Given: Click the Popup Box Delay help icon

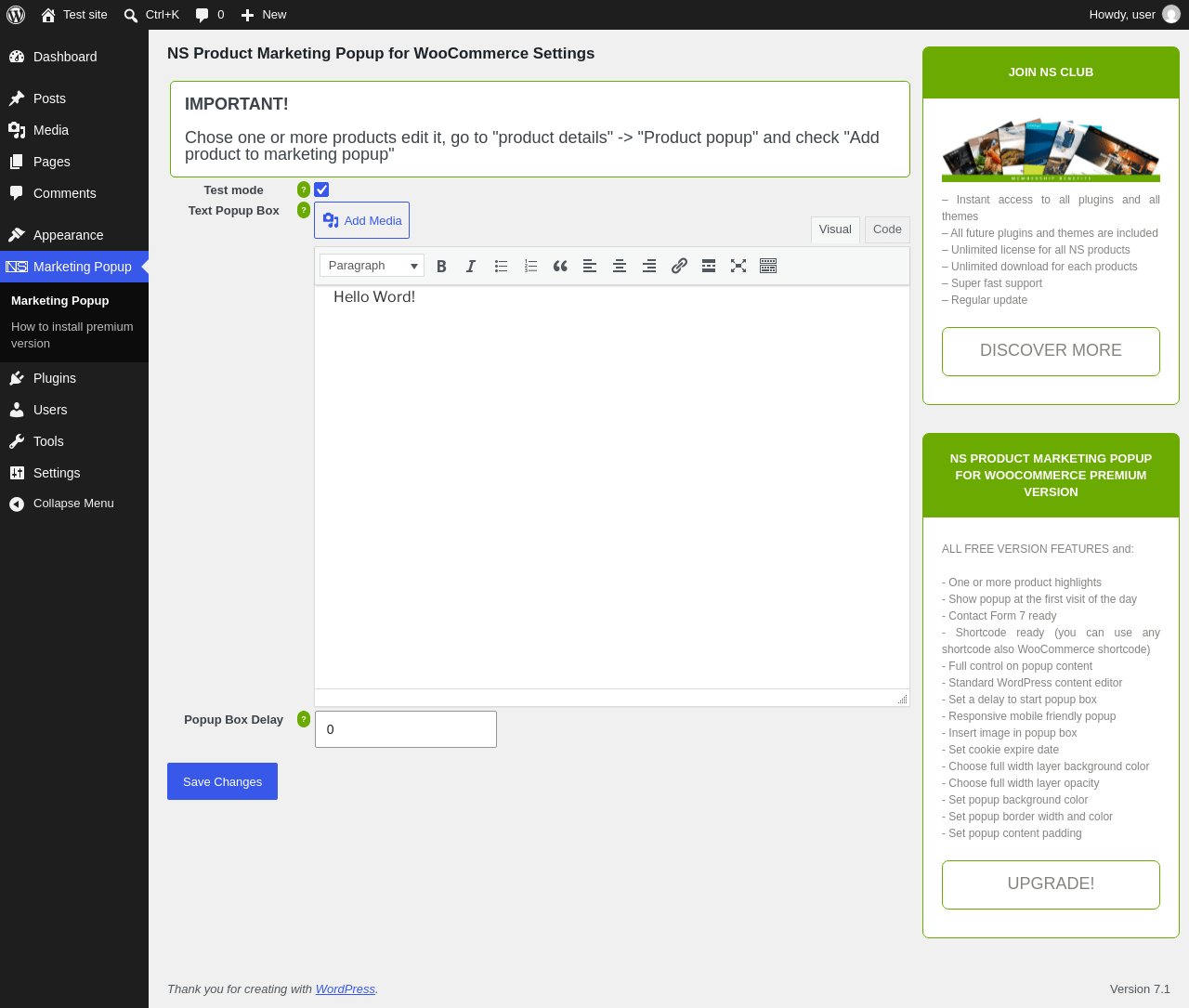Looking at the screenshot, I should (x=303, y=719).
